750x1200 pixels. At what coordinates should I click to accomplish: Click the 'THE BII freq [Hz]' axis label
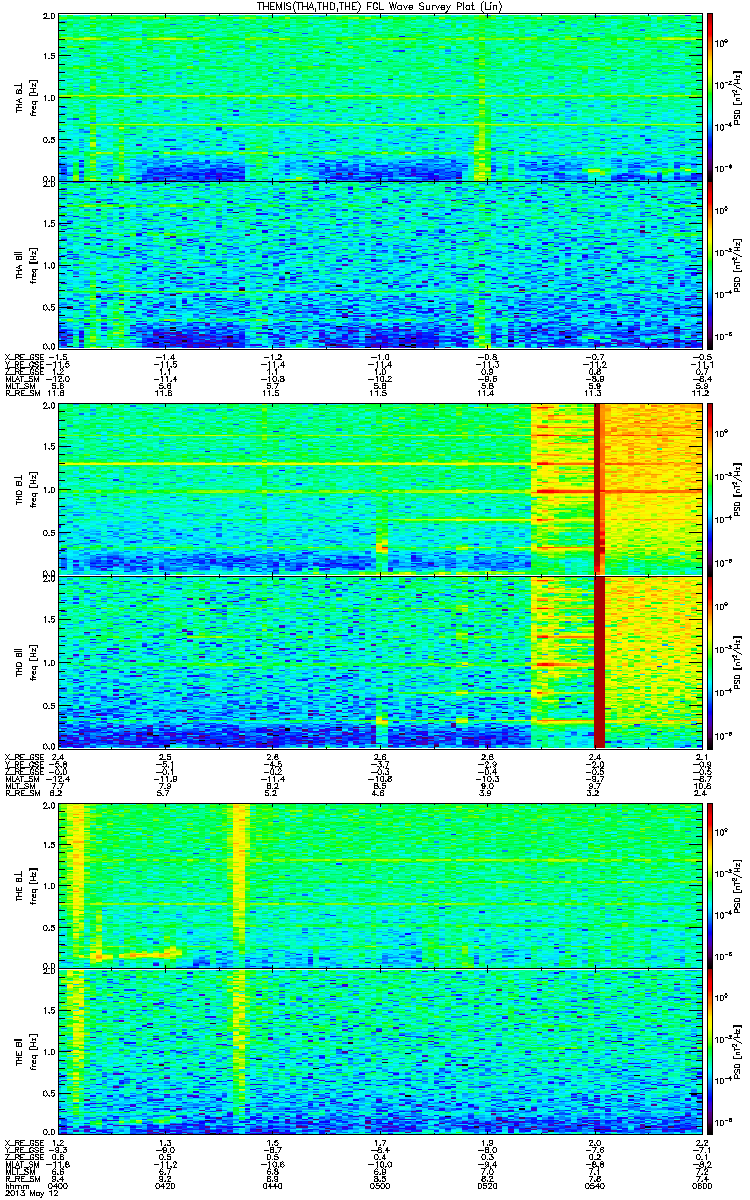coord(24,1053)
